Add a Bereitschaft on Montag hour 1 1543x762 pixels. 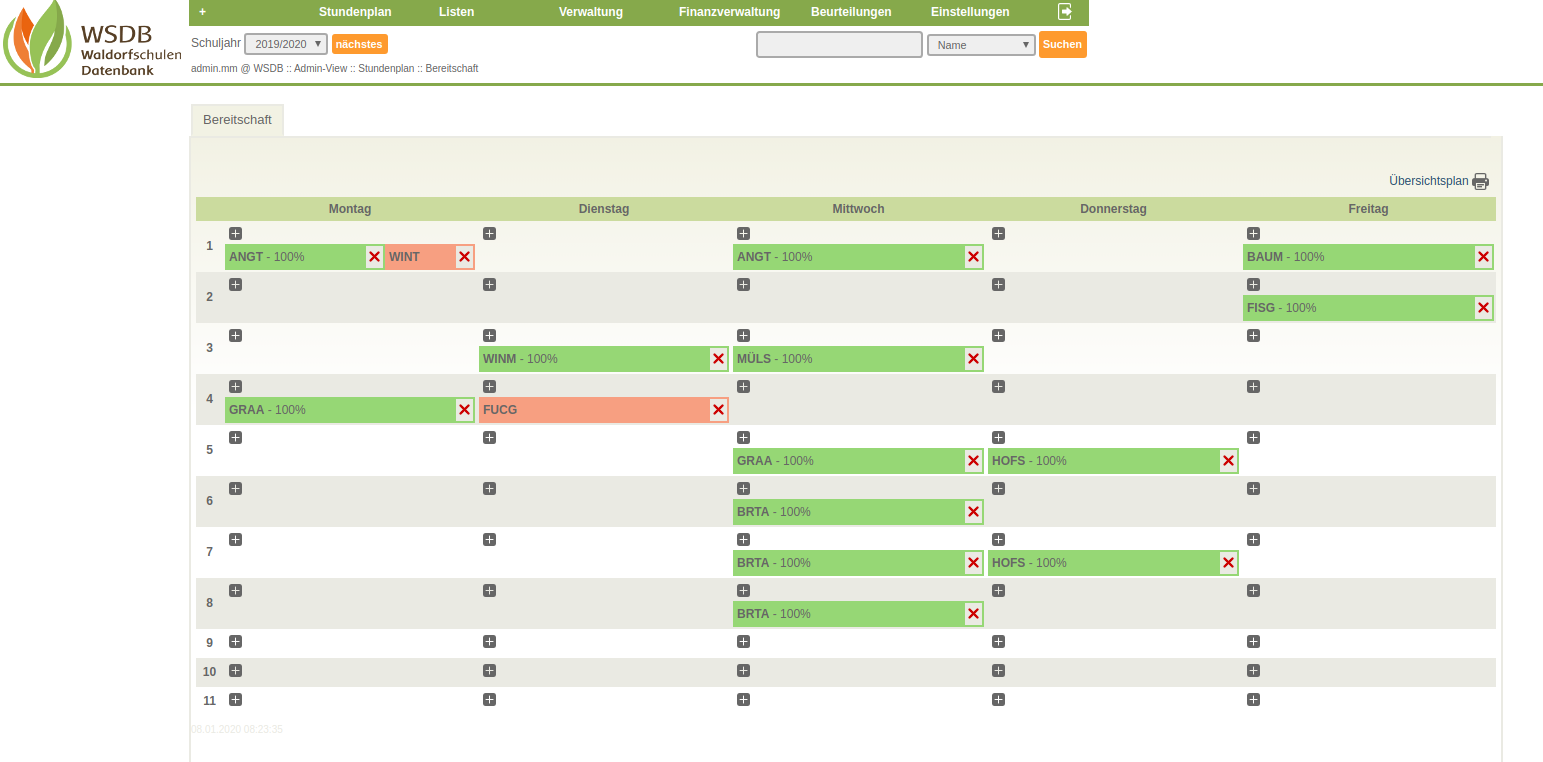coord(235,233)
